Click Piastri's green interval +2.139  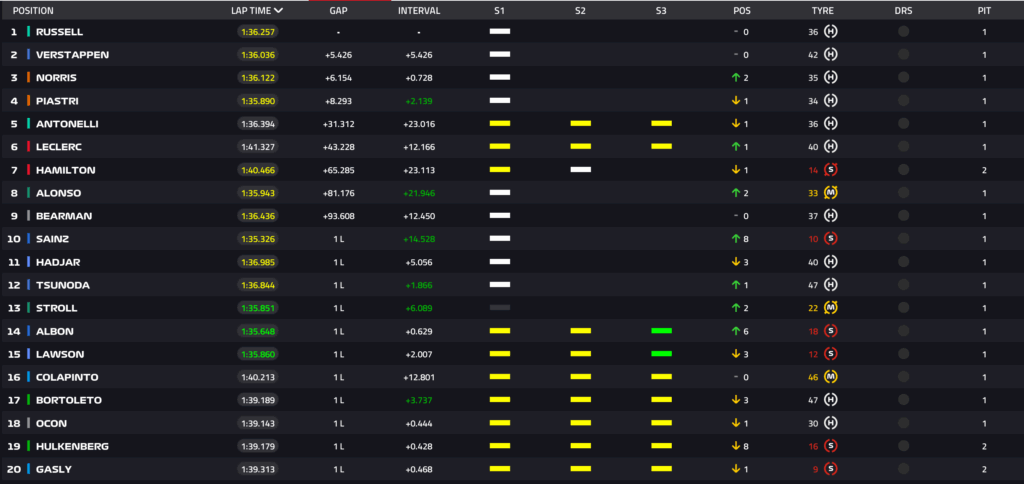[x=419, y=101]
